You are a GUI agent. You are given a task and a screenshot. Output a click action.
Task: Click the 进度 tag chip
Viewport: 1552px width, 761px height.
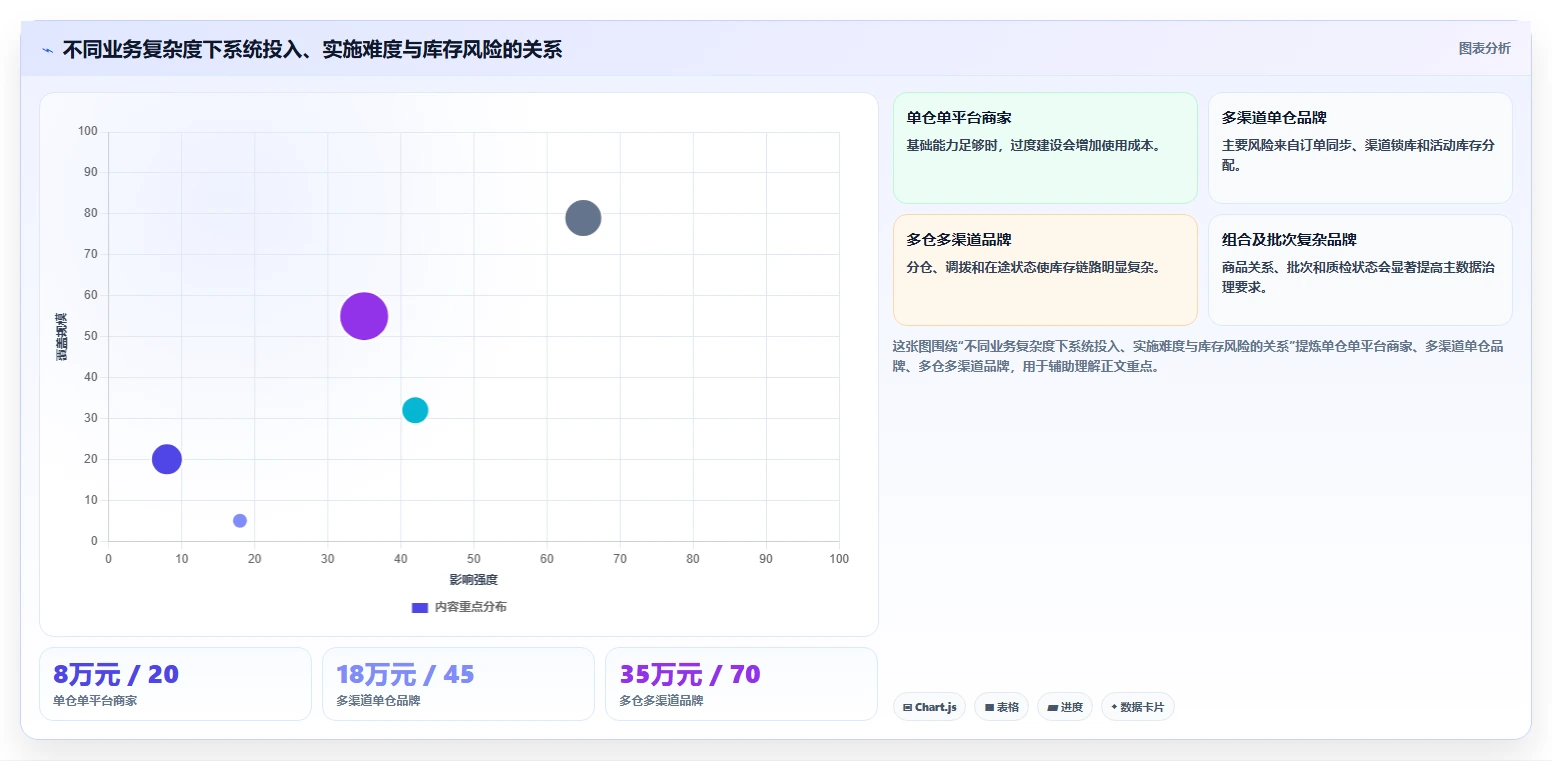click(1065, 707)
